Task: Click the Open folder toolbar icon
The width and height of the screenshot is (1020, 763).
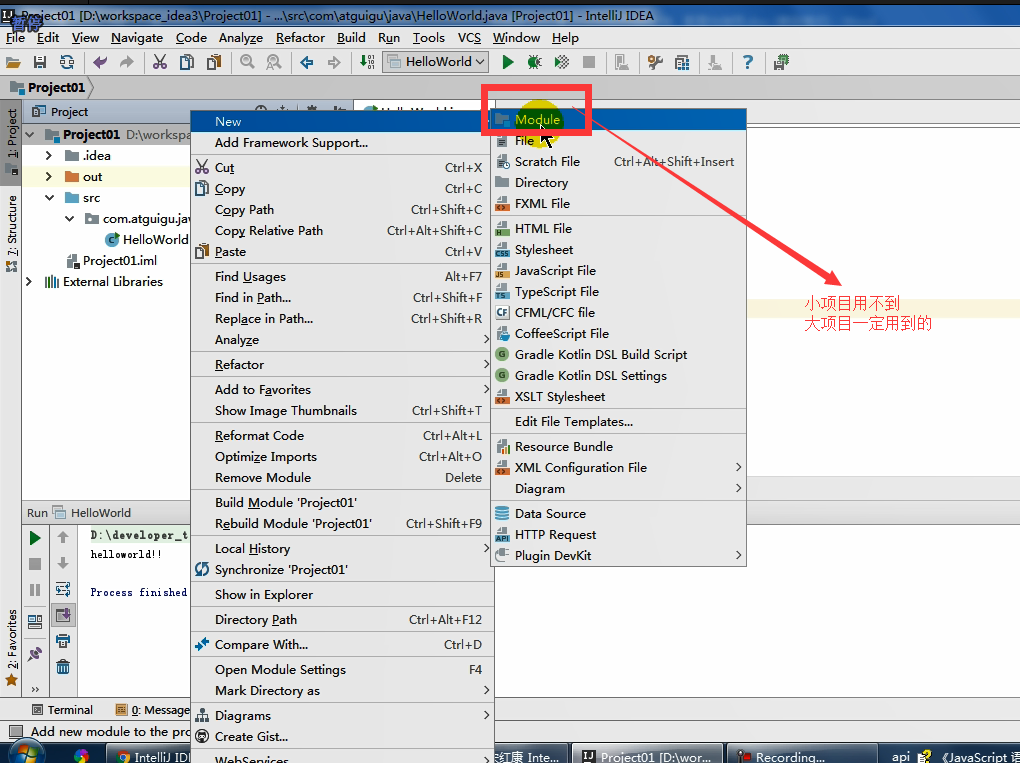Action: click(13, 62)
